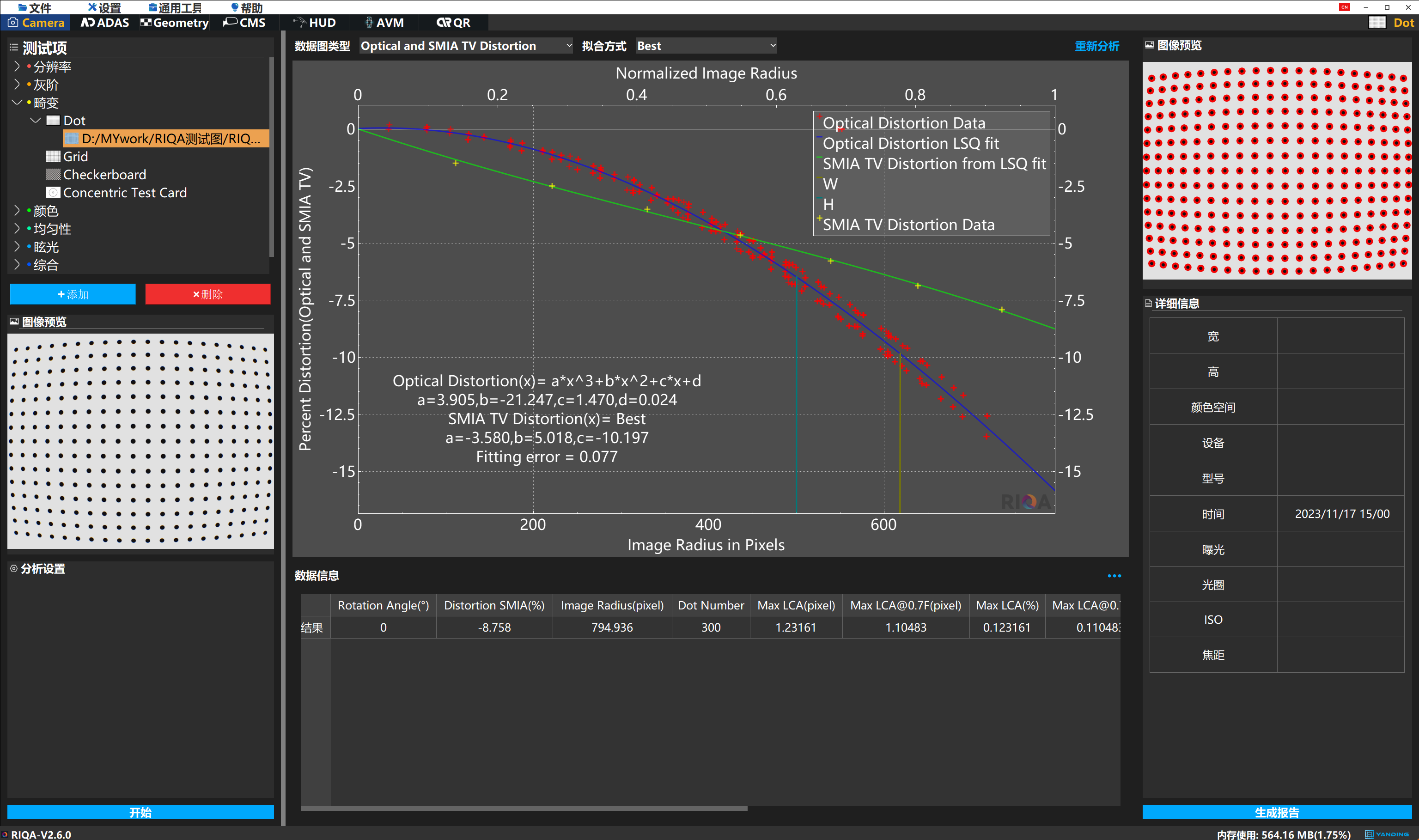
Task: Expand the 分辨率 tree item
Action: pyautogui.click(x=17, y=67)
